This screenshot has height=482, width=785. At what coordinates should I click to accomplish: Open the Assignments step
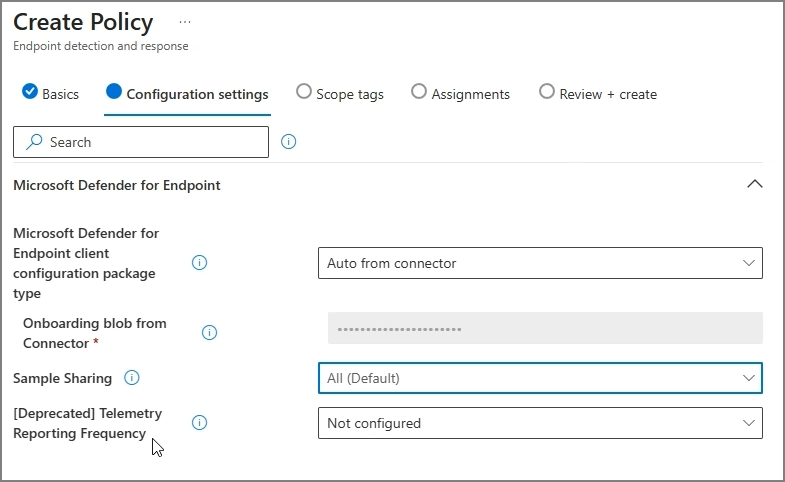(x=460, y=94)
